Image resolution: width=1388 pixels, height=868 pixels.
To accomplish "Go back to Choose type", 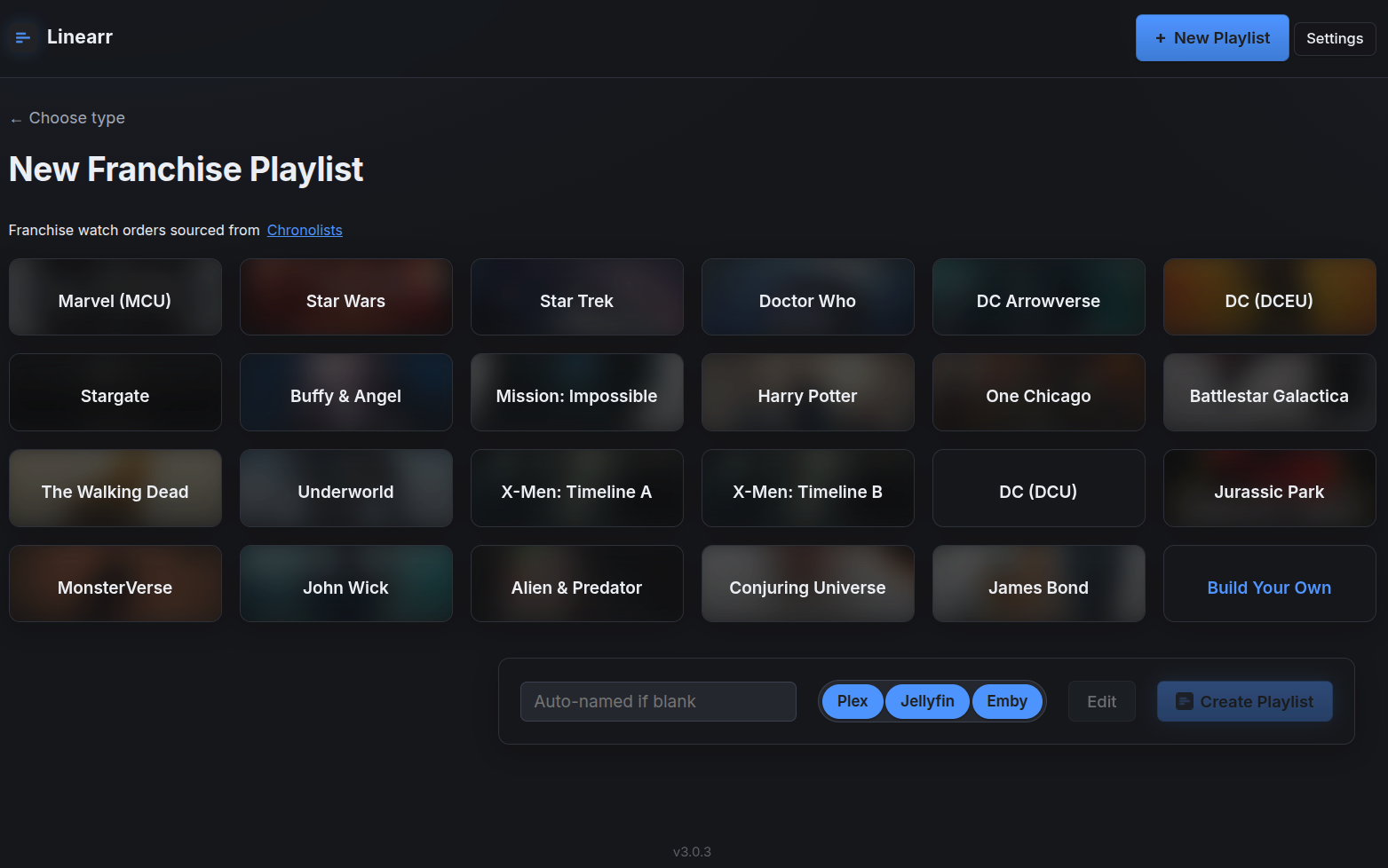I will 67,118.
